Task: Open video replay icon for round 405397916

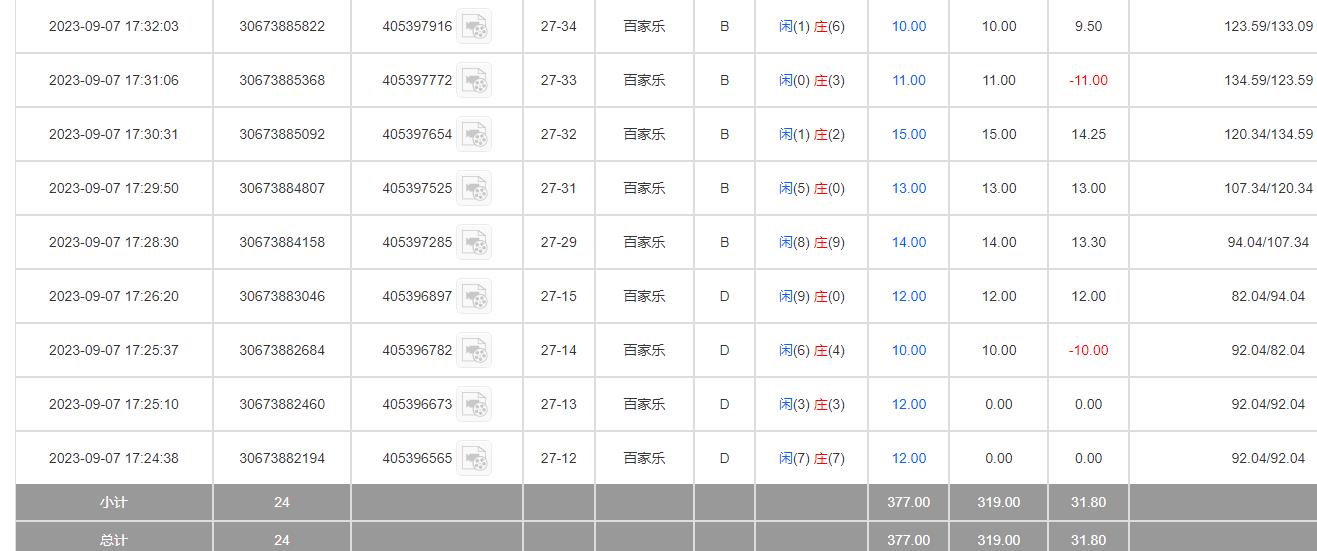Action: [474, 27]
